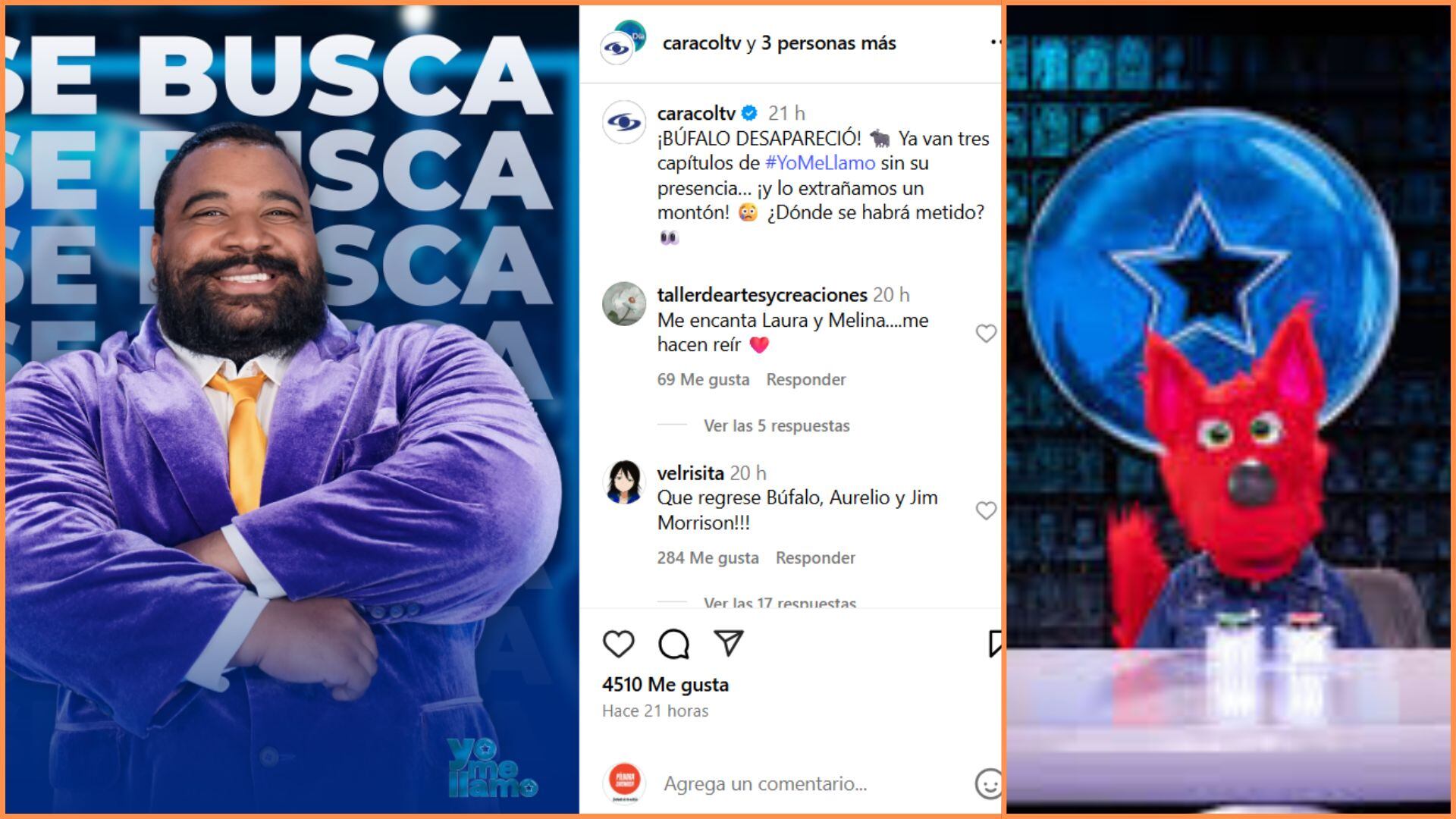Save the post with the bookmark icon
This screenshot has height=819, width=1456.
tap(995, 643)
